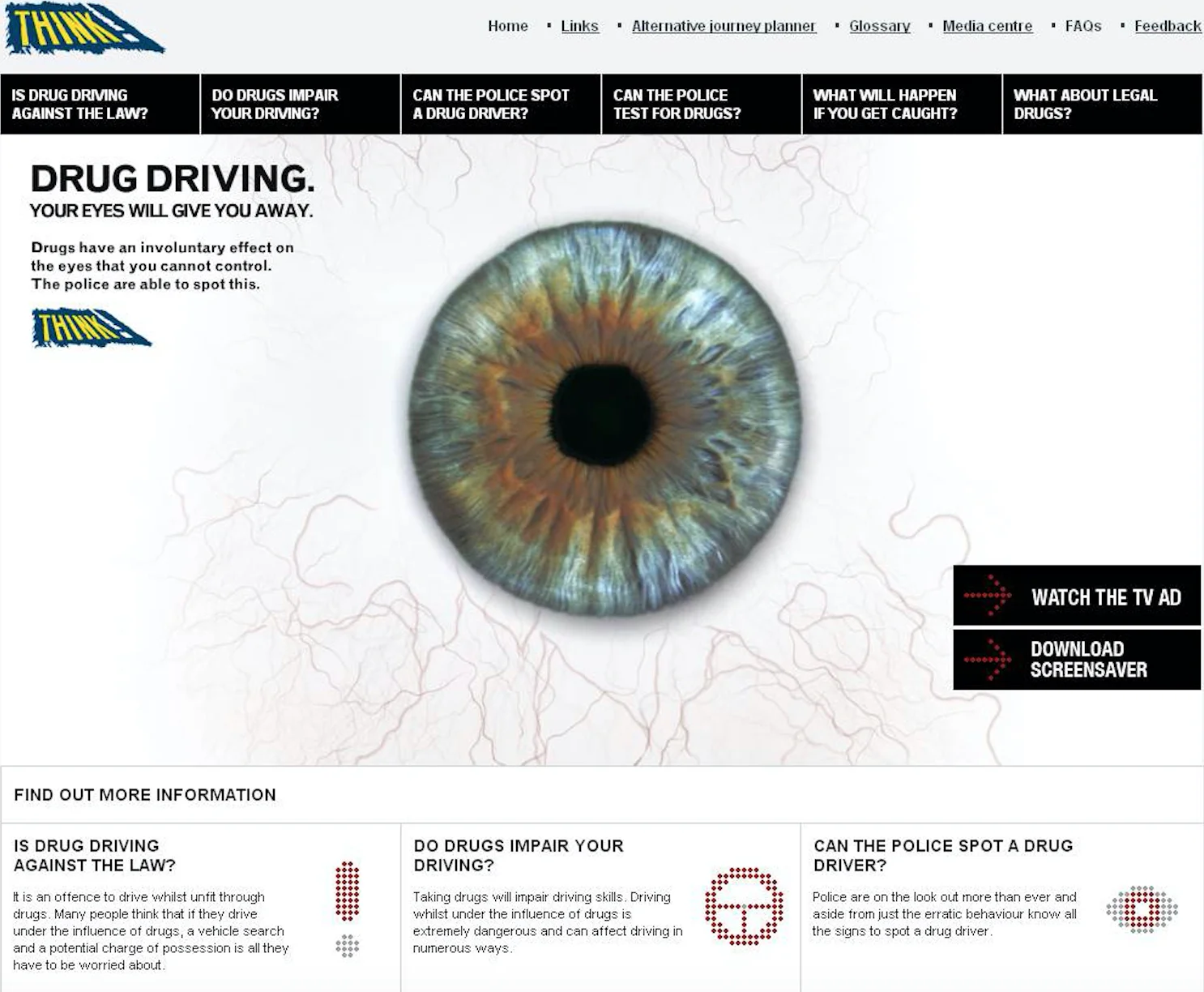Click the paragraph starting 'Police are on the look out'
Viewport: 1204px width, 992px height.
[945, 914]
